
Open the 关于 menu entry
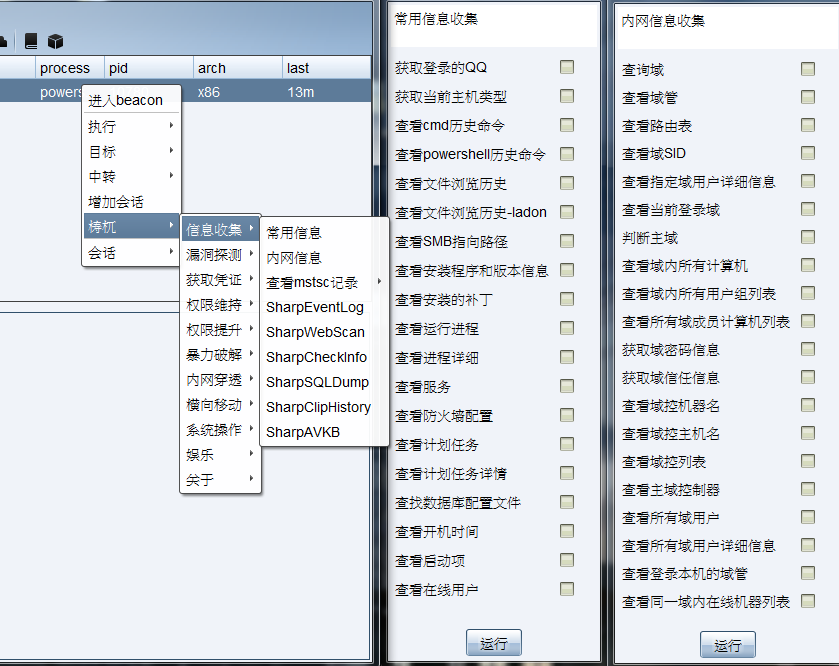click(220, 480)
